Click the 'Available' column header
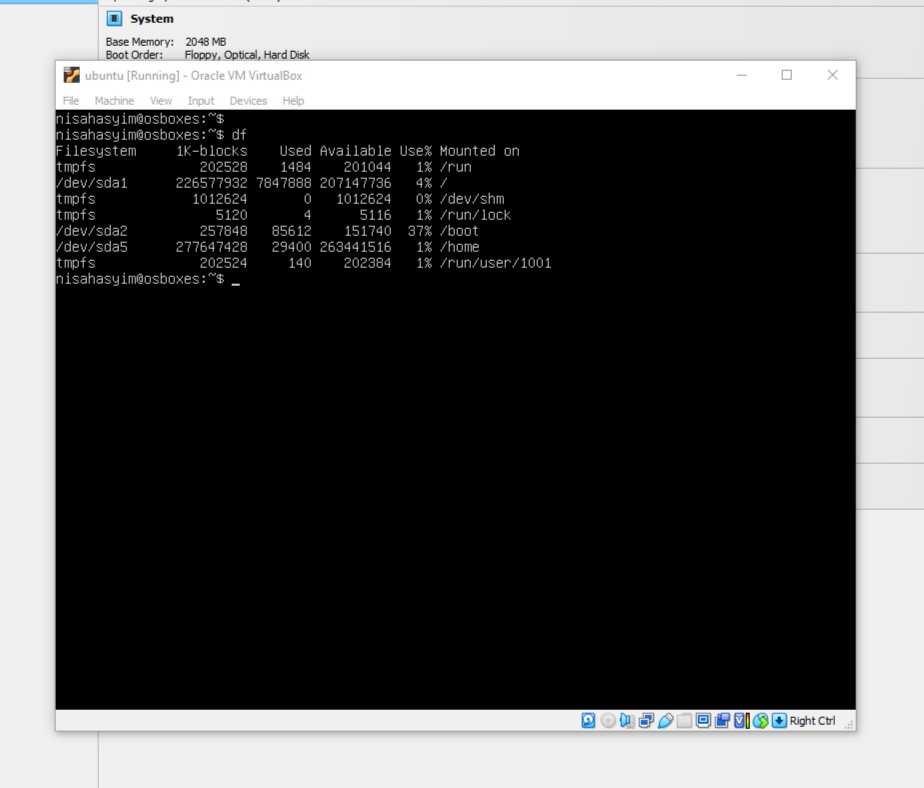This screenshot has width=924, height=788. click(355, 151)
